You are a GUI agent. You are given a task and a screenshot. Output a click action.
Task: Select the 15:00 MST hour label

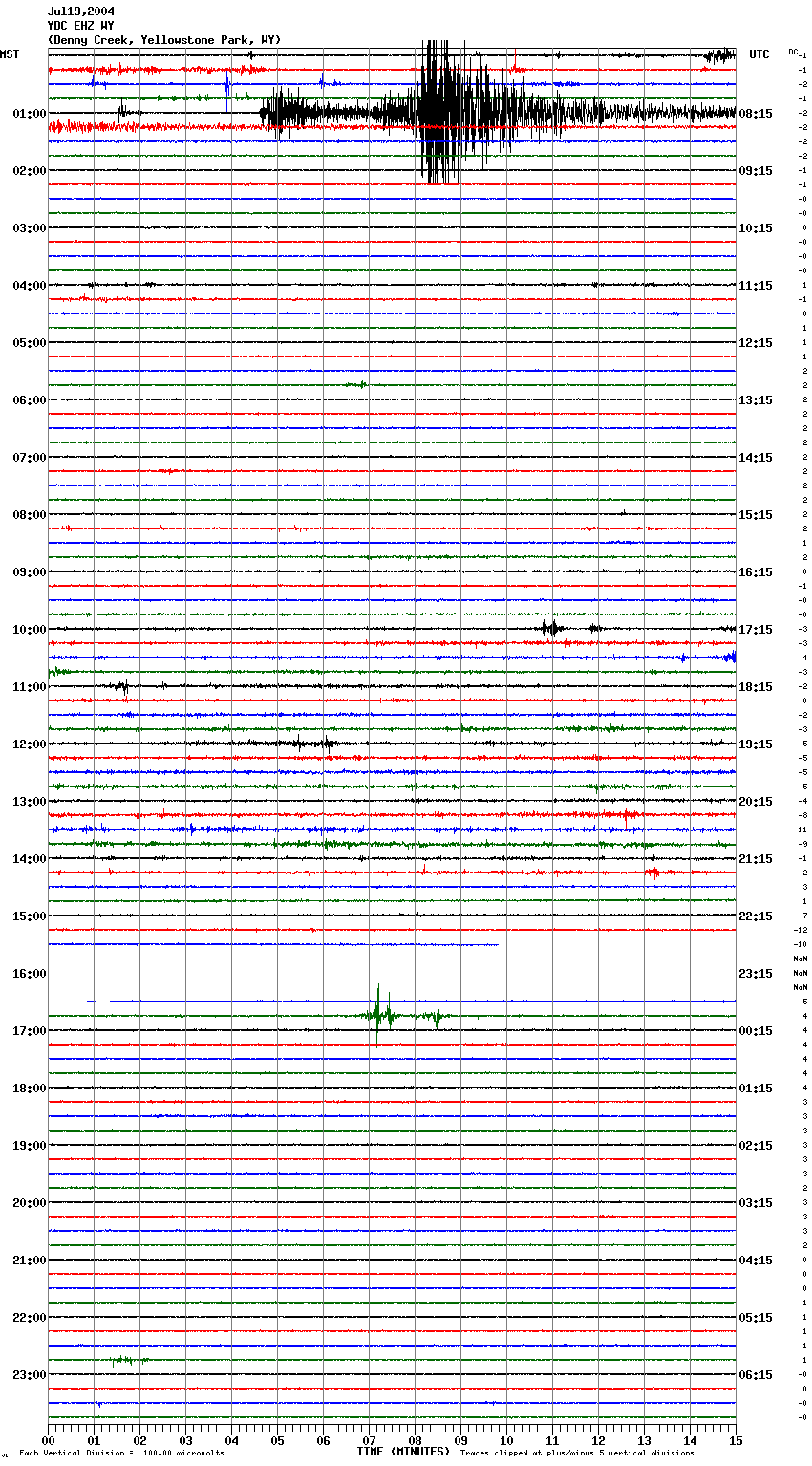(x=30, y=916)
